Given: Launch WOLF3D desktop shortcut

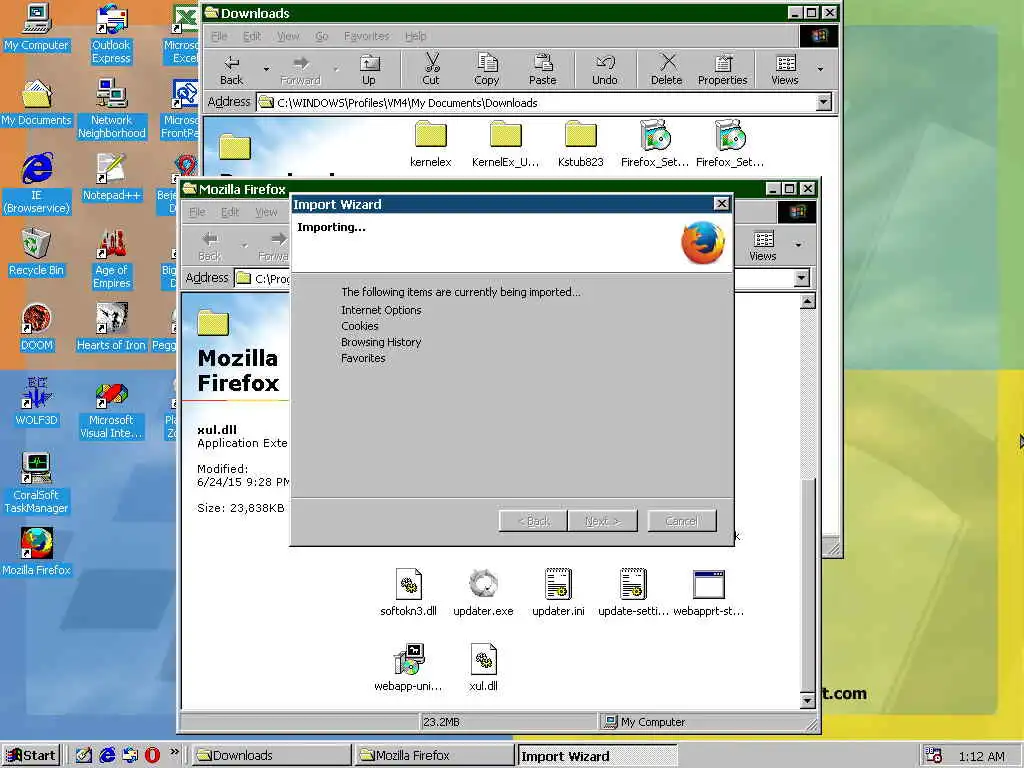Looking at the screenshot, I should point(37,402).
